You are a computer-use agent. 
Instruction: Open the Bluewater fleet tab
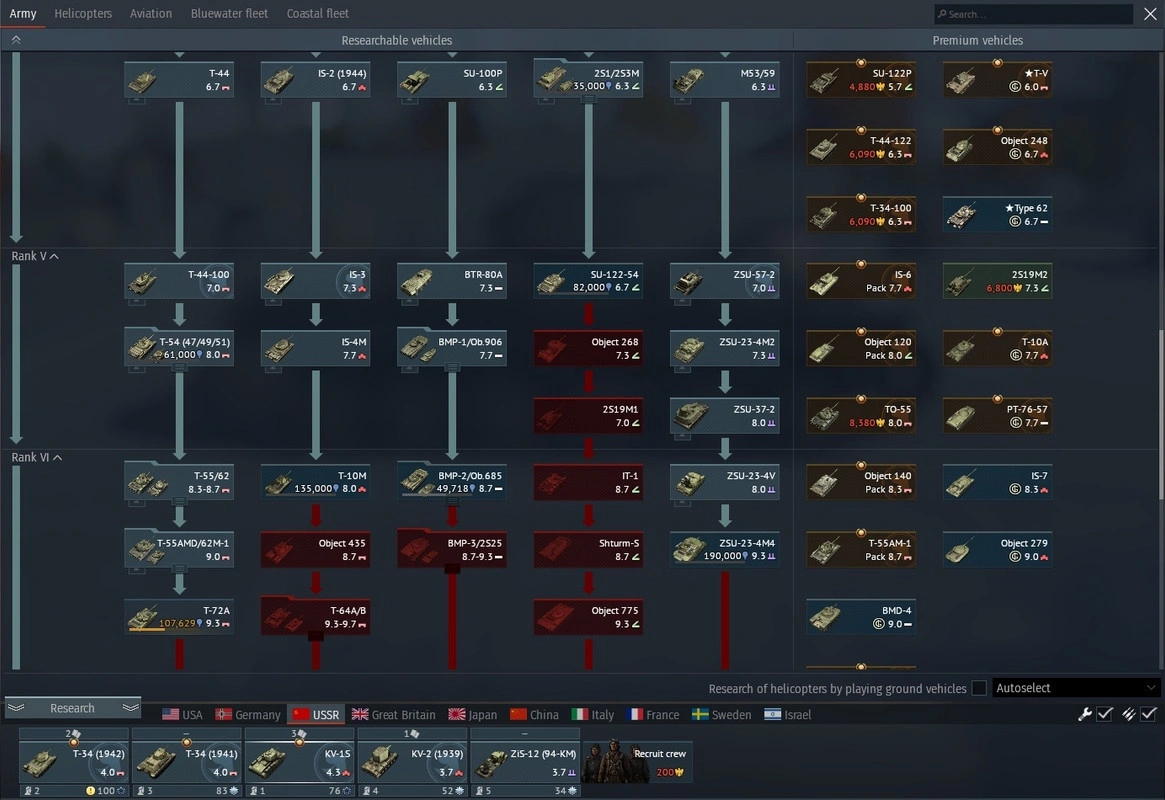pyautogui.click(x=229, y=14)
